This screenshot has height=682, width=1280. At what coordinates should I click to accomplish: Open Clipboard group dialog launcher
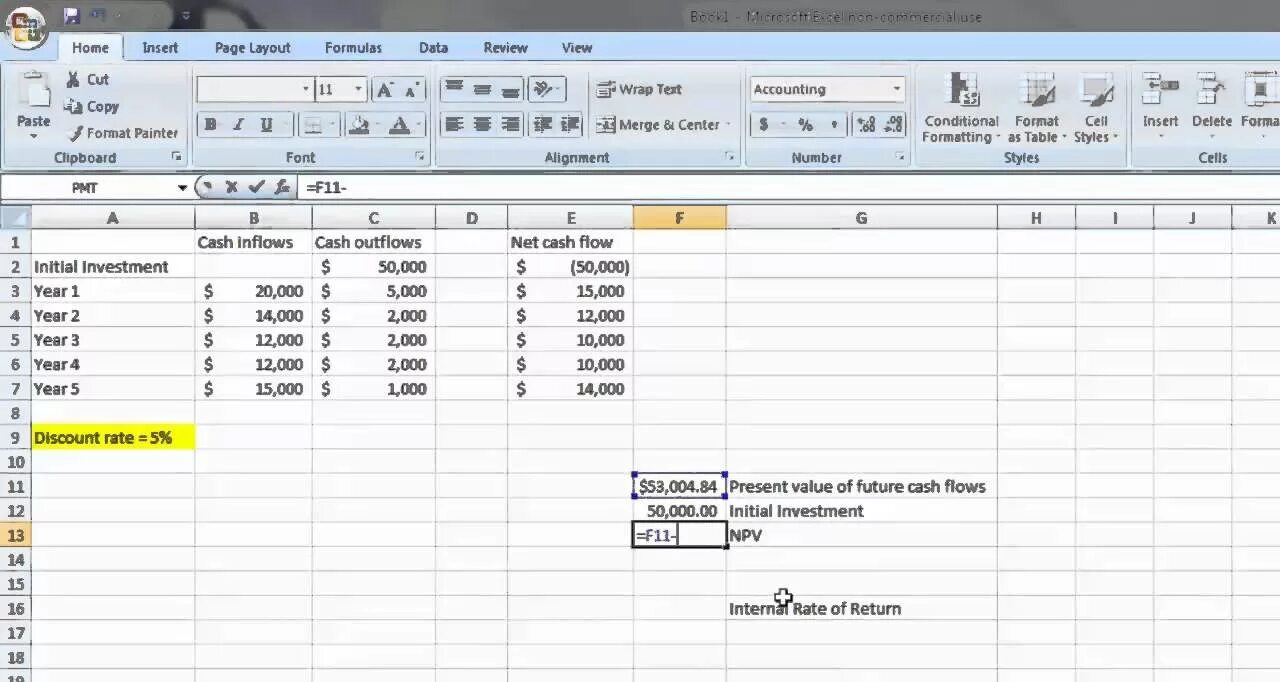click(177, 157)
